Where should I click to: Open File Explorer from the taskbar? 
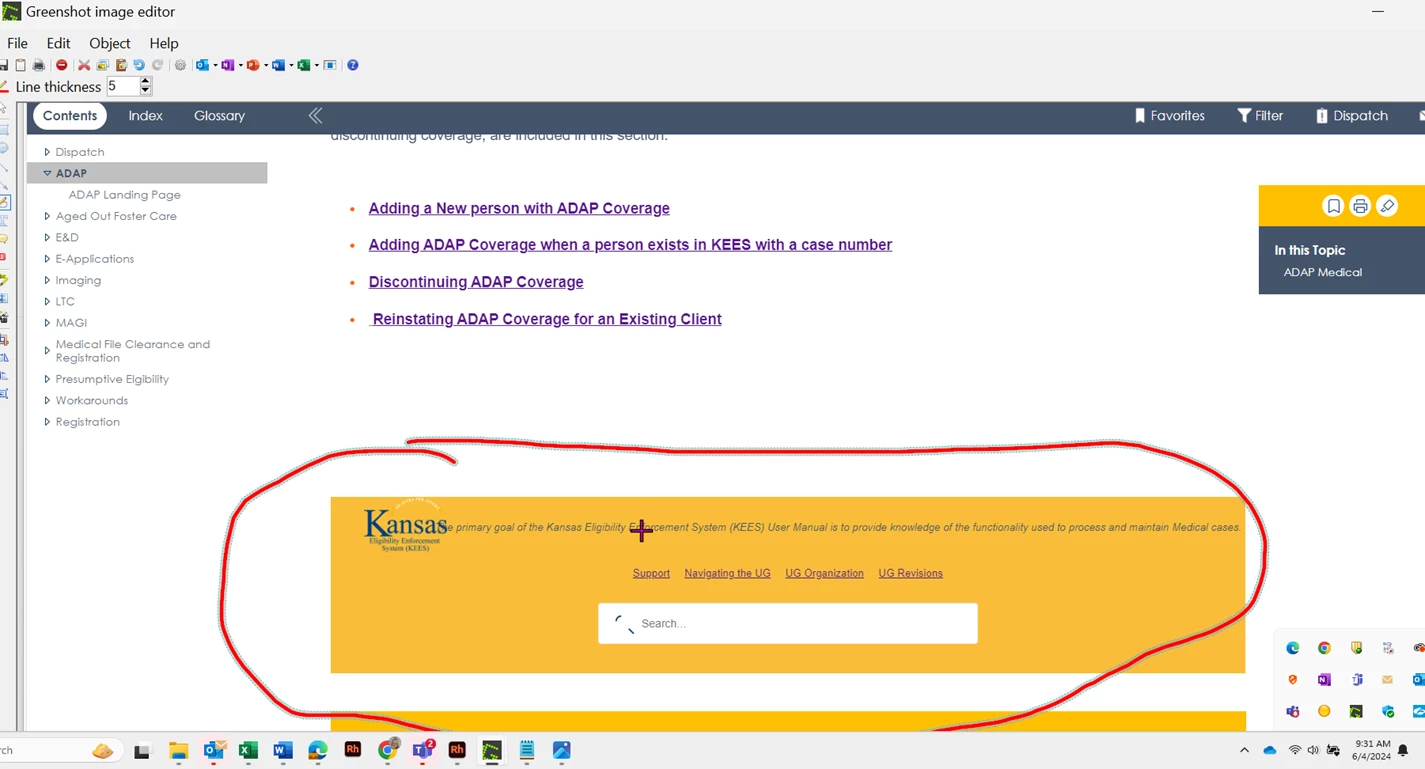(178, 750)
